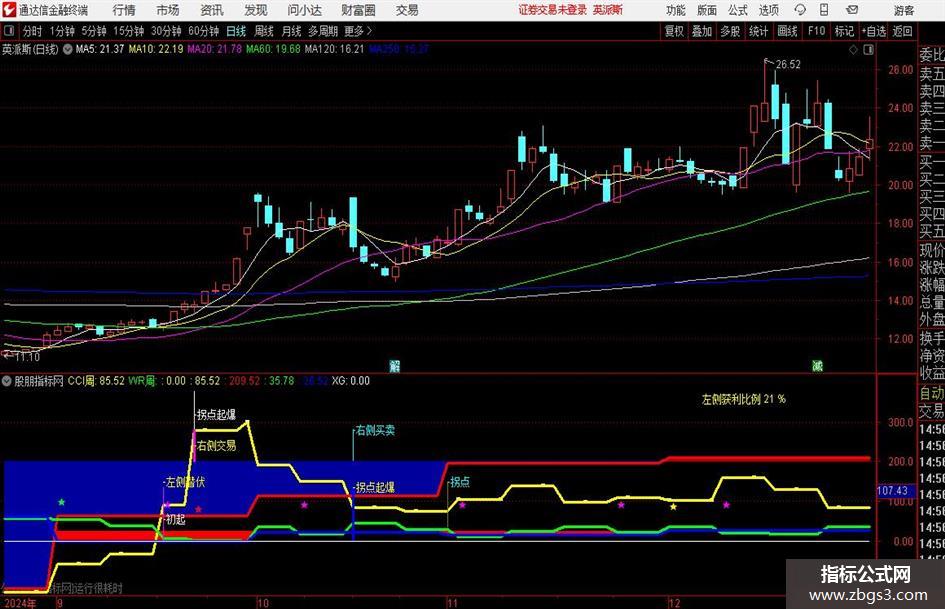
Task: Add stock with +自选 button
Action: [x=874, y=31]
